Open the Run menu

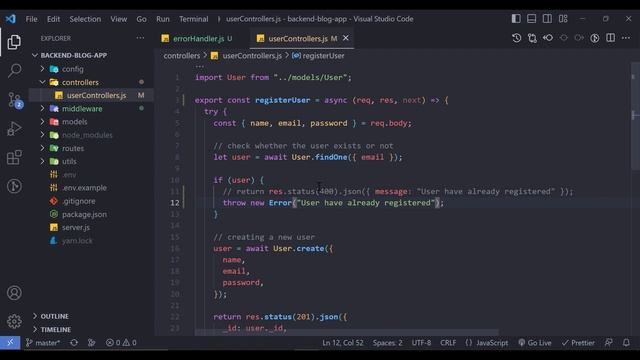pyautogui.click(x=162, y=19)
